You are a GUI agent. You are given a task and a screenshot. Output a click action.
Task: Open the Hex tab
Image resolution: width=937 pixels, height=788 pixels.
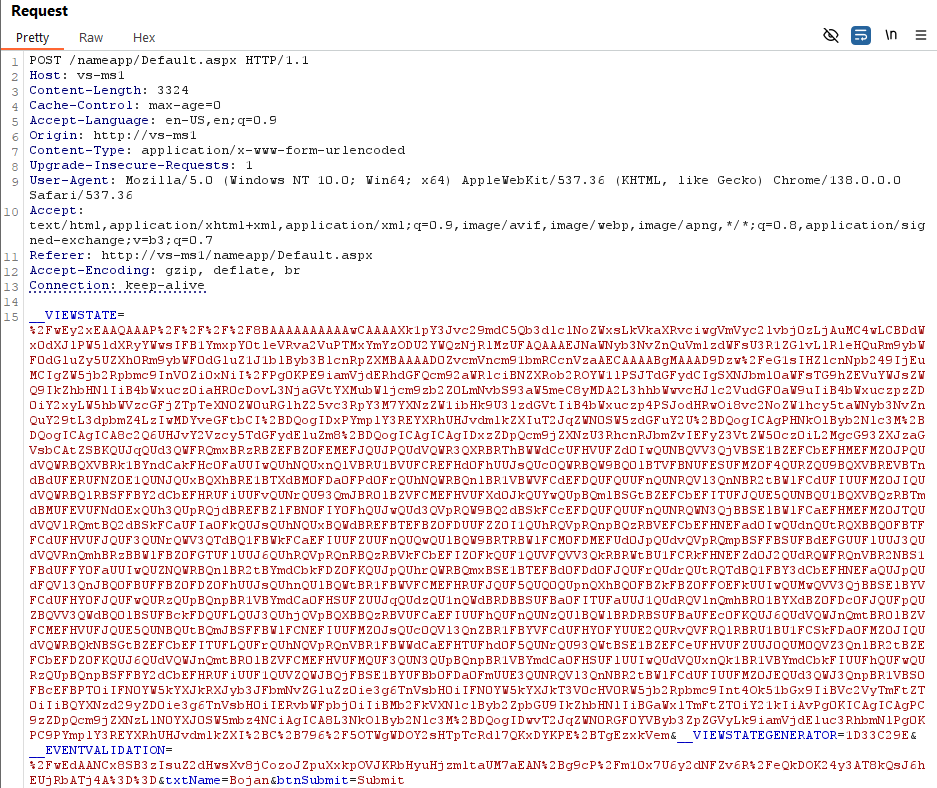pos(144,38)
